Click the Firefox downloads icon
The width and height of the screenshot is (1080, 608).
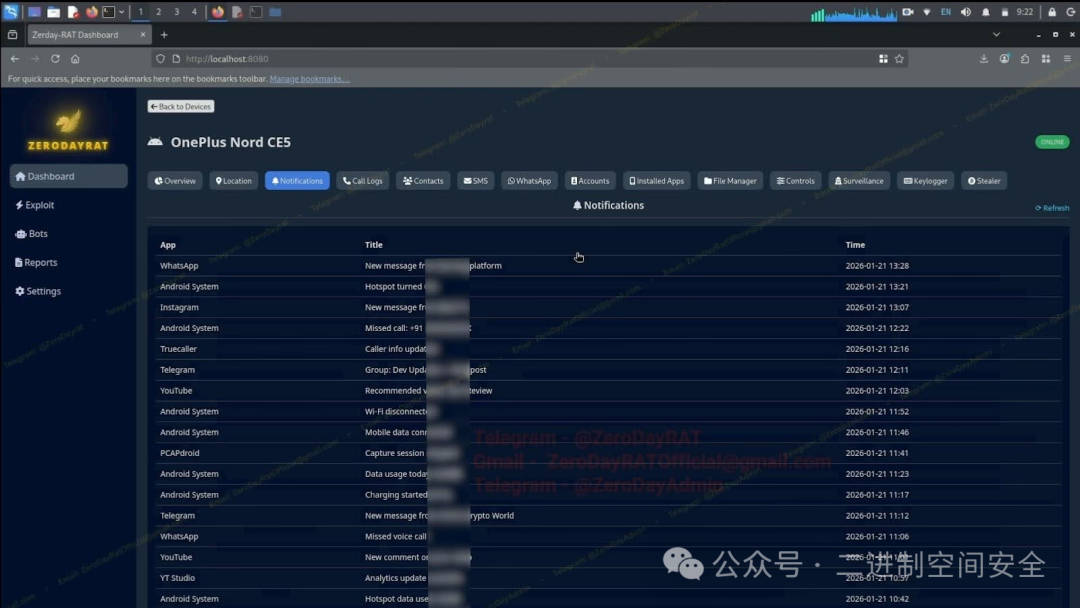tap(984, 59)
